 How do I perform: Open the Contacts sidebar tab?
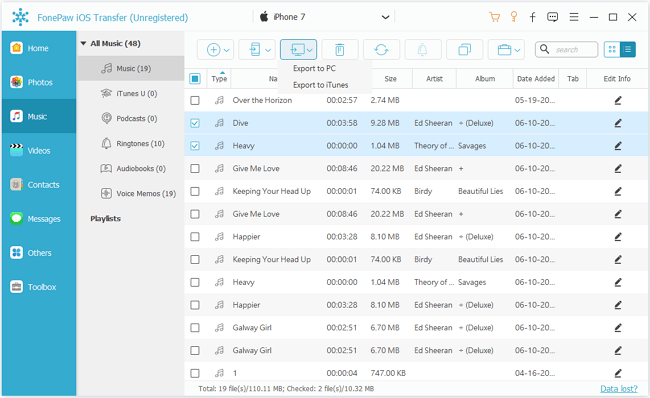[39, 184]
